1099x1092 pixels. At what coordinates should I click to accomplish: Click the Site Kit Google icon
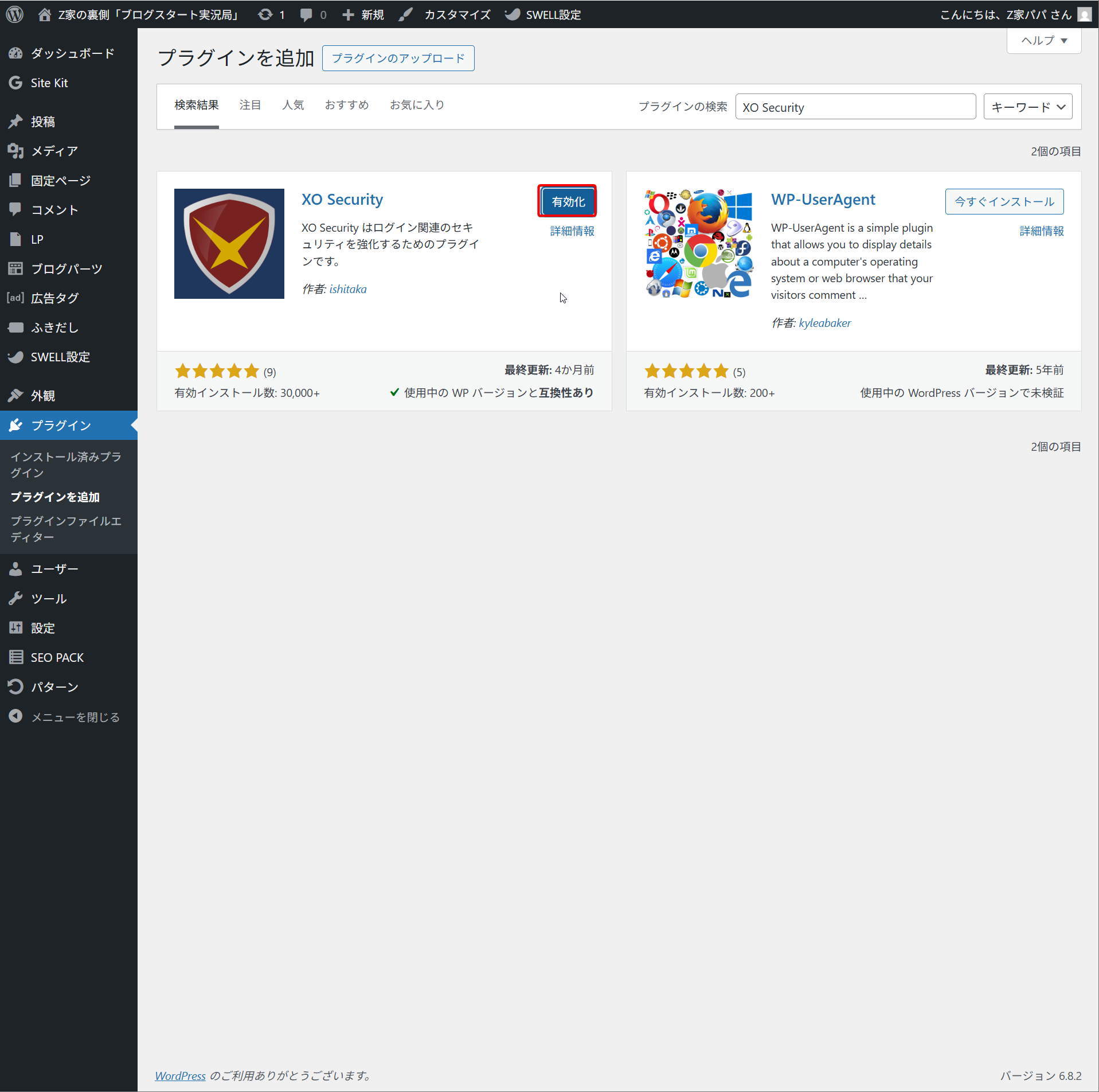15,83
